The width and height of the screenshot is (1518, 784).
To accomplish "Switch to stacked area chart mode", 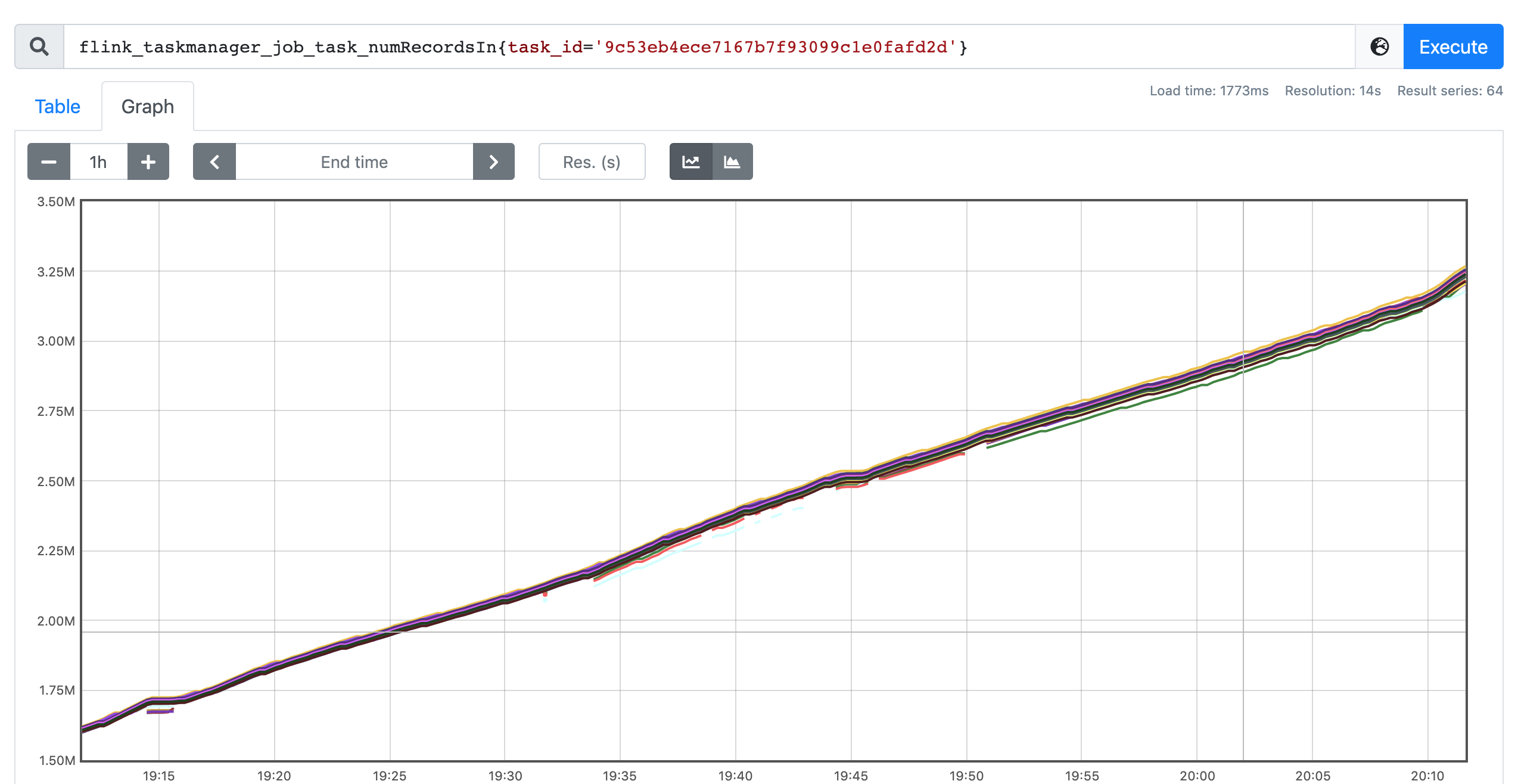I will pos(732,161).
